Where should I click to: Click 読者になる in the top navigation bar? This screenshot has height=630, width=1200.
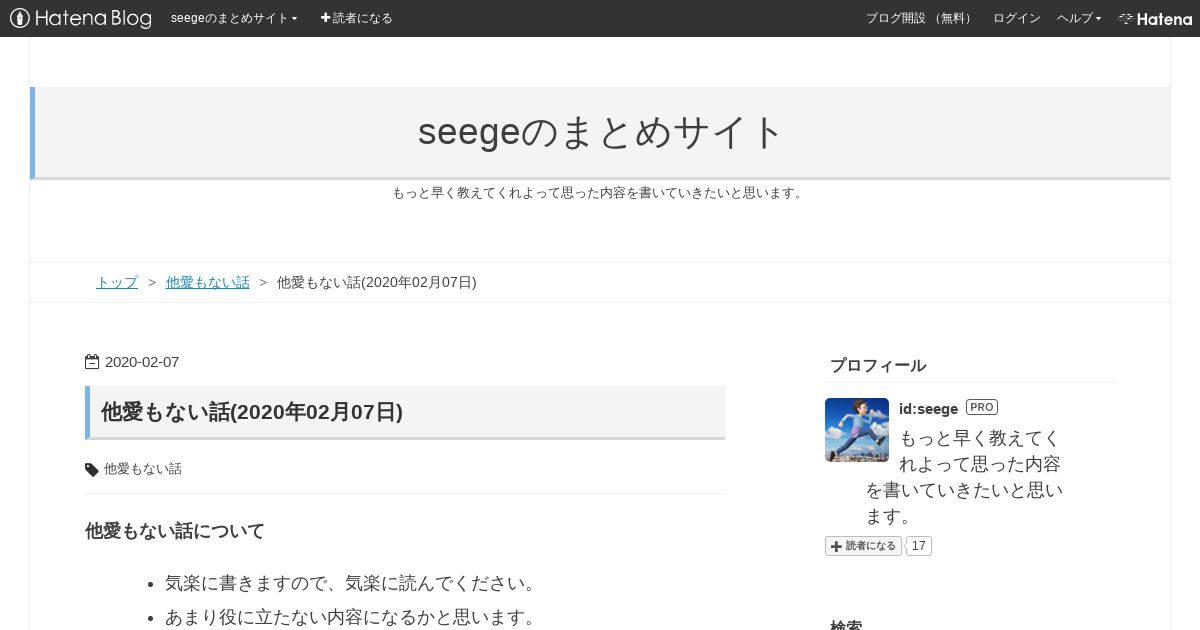coord(356,18)
